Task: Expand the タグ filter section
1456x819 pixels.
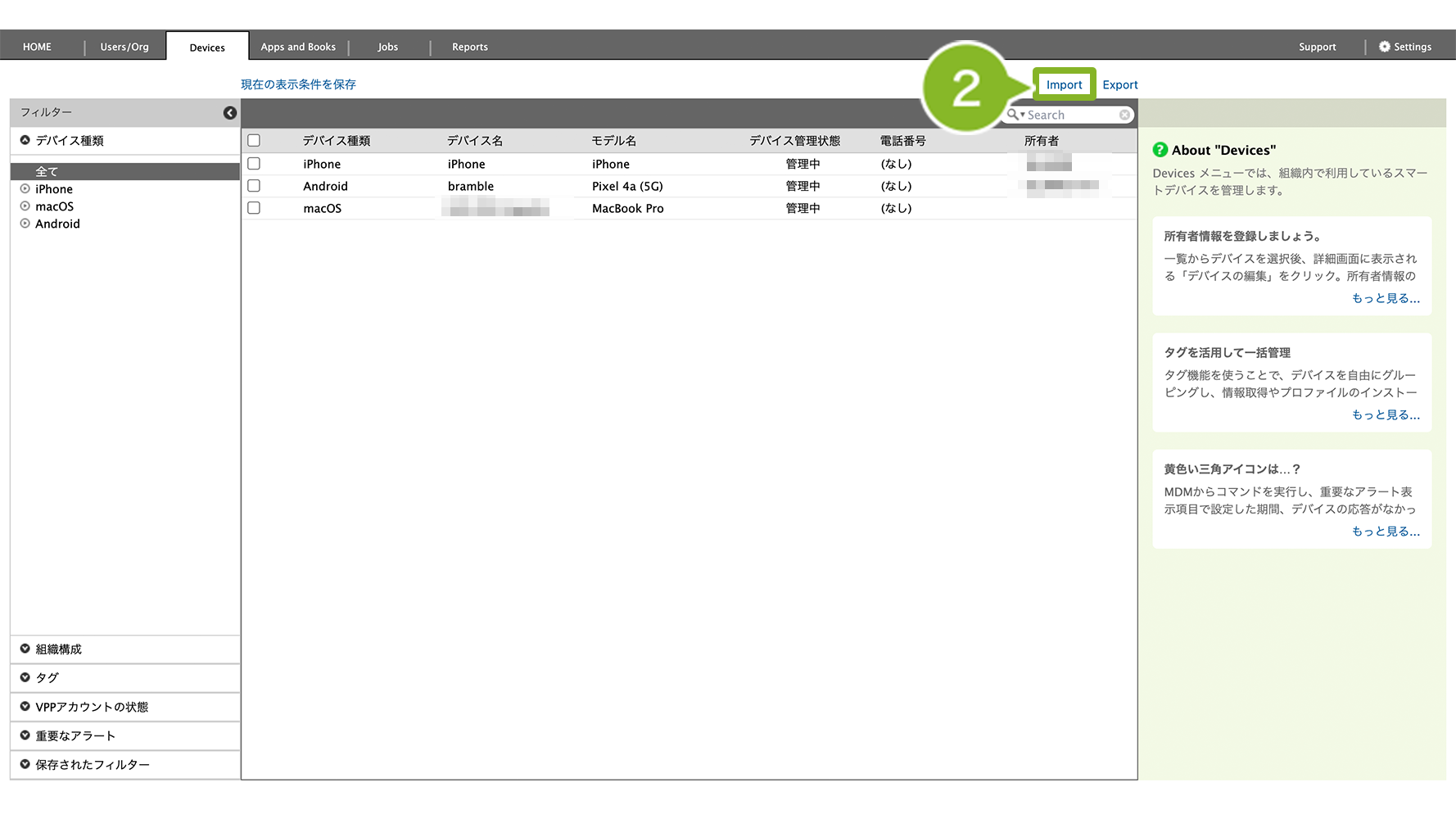Action: 25,678
